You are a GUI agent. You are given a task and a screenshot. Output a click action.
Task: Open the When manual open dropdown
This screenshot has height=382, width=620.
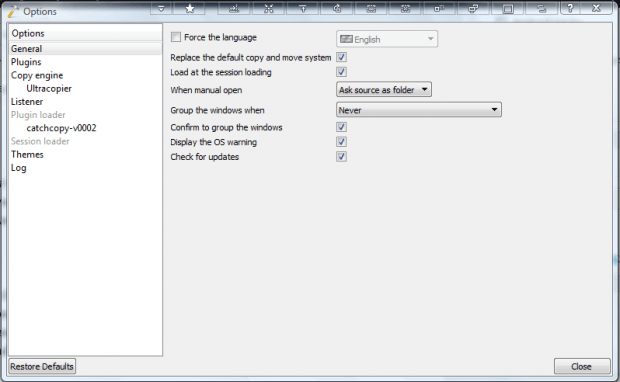384,90
